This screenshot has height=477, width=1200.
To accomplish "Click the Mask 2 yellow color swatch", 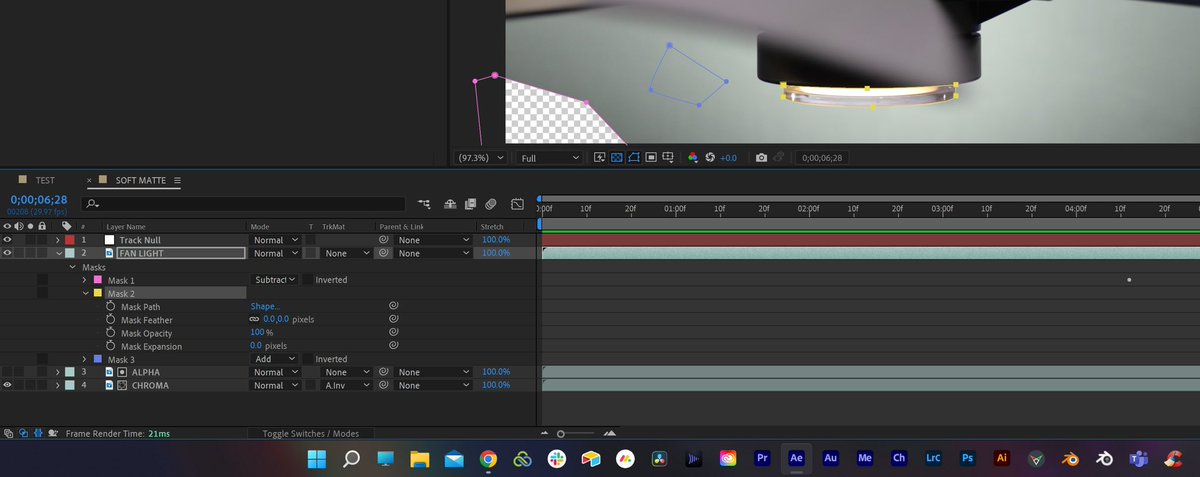I will pyautogui.click(x=97, y=293).
